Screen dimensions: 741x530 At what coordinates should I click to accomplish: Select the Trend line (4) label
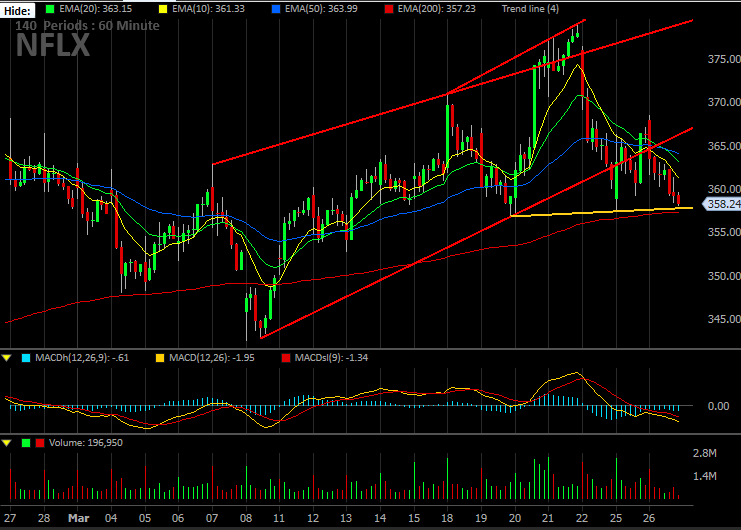(x=530, y=9)
